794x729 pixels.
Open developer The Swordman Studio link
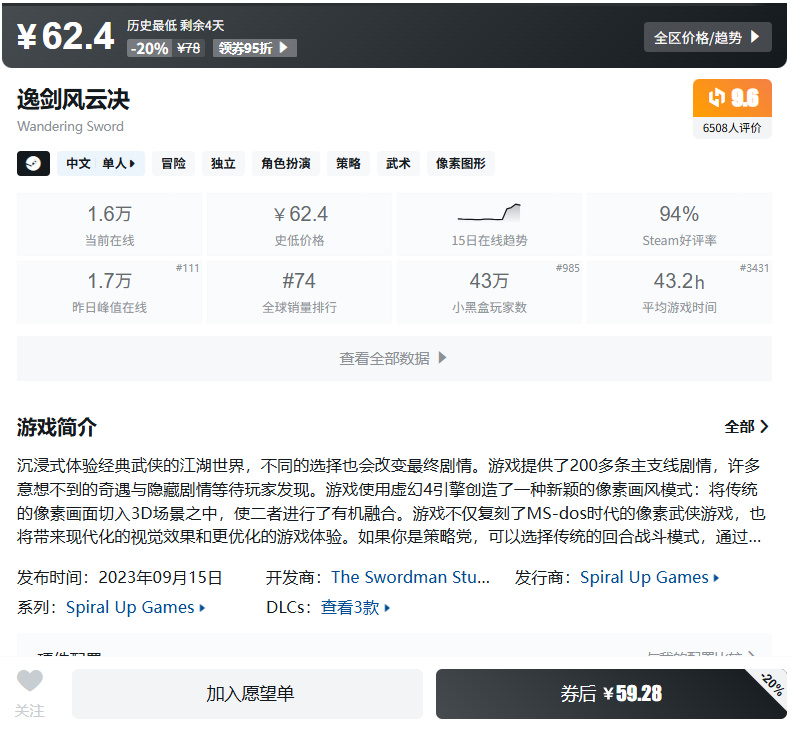(x=410, y=577)
